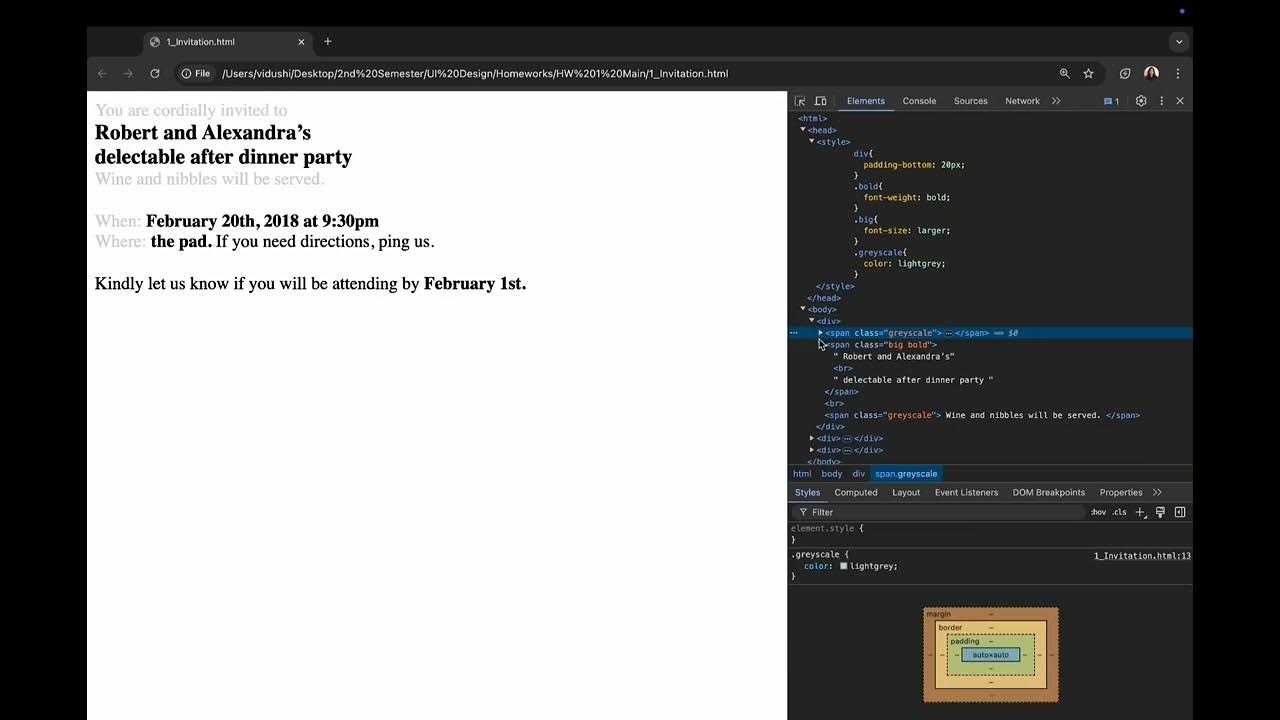Click the styles Filter input
The height and width of the screenshot is (720, 1280).
(x=940, y=512)
